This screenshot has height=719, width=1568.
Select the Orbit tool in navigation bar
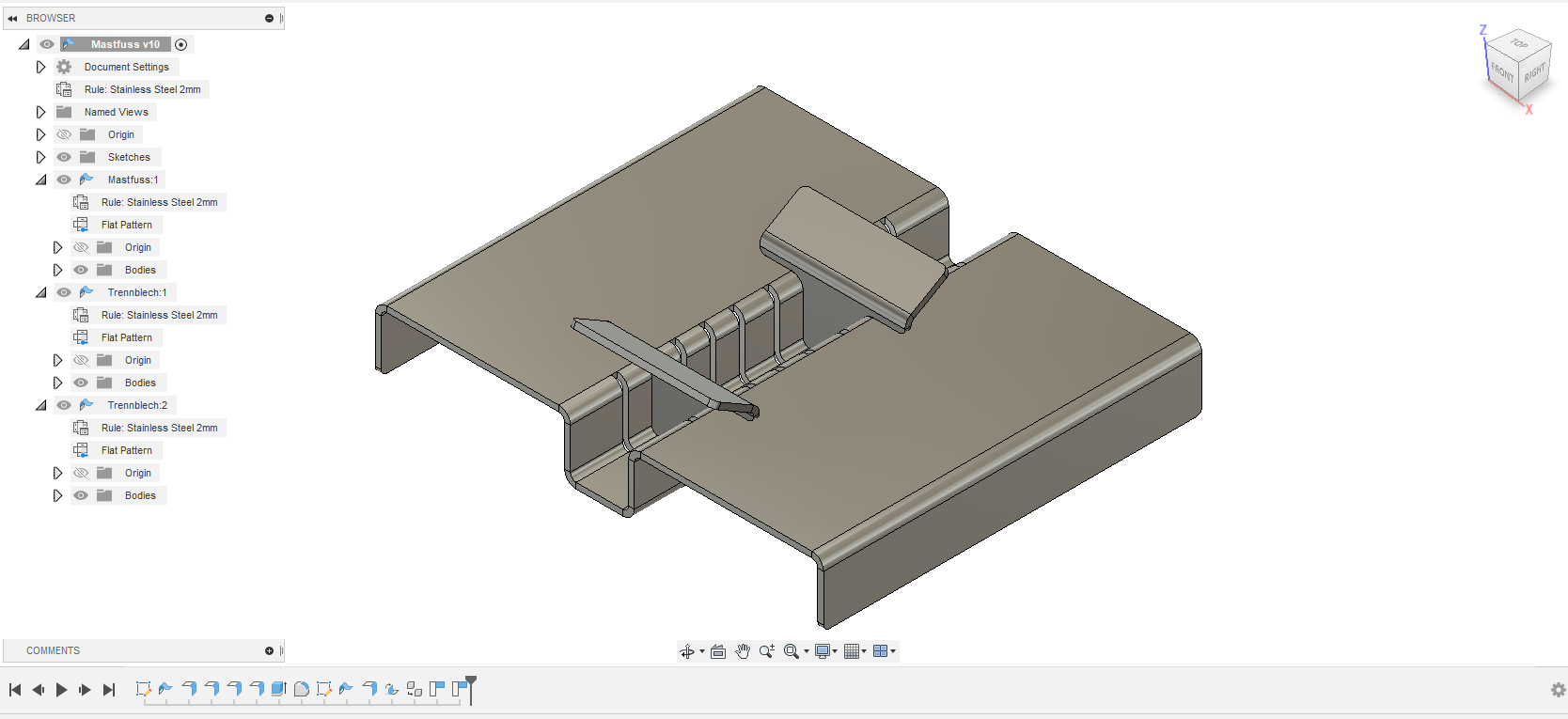[x=687, y=651]
